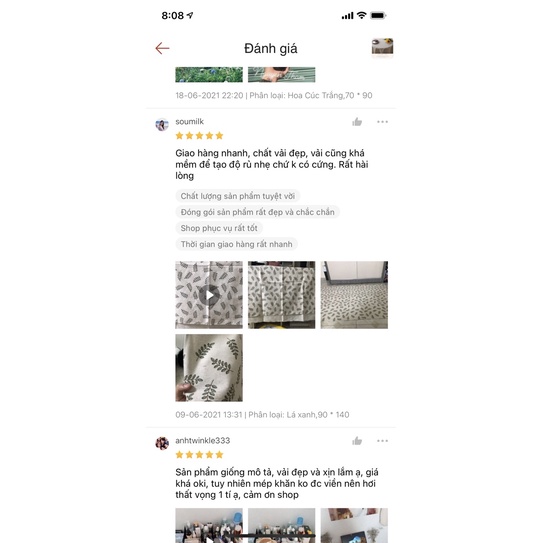Like anhtwinkle333's review with thumbs-up

pos(357,441)
